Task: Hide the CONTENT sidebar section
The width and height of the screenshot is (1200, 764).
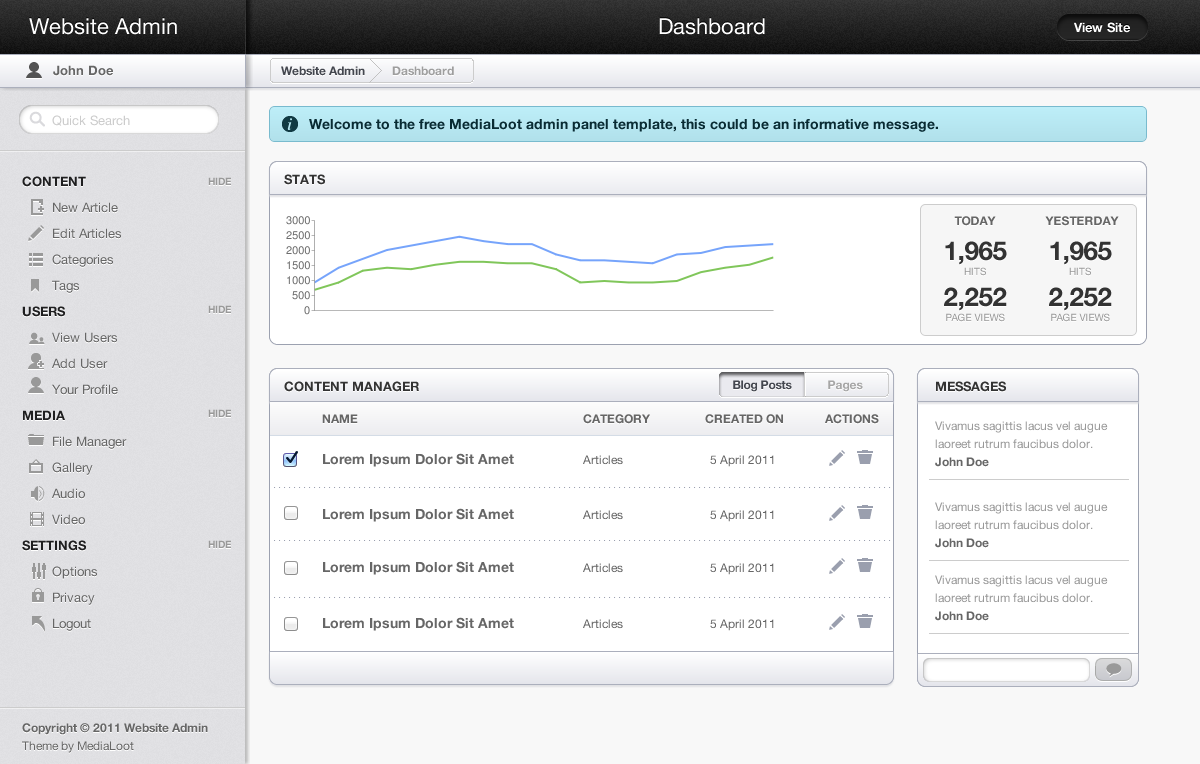Action: coord(219,181)
